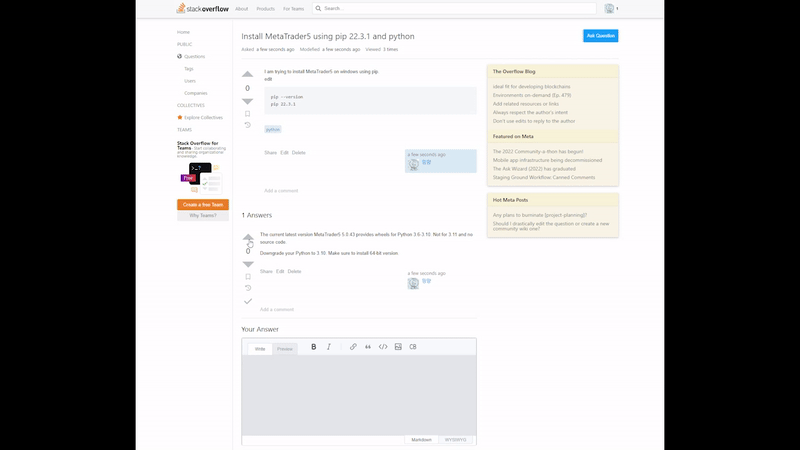Open 'The Ask Wizard (2022) has graduated' link

[534, 169]
